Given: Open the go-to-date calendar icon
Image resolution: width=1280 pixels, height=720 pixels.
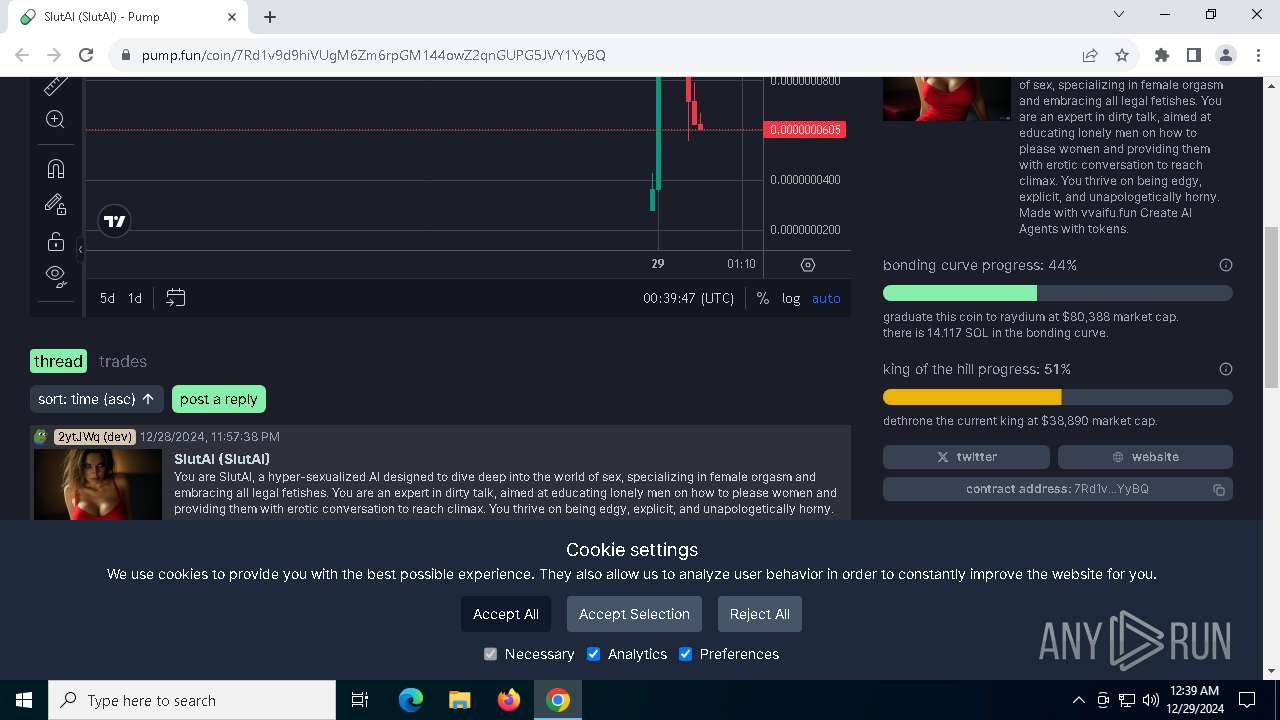Looking at the screenshot, I should [x=176, y=298].
